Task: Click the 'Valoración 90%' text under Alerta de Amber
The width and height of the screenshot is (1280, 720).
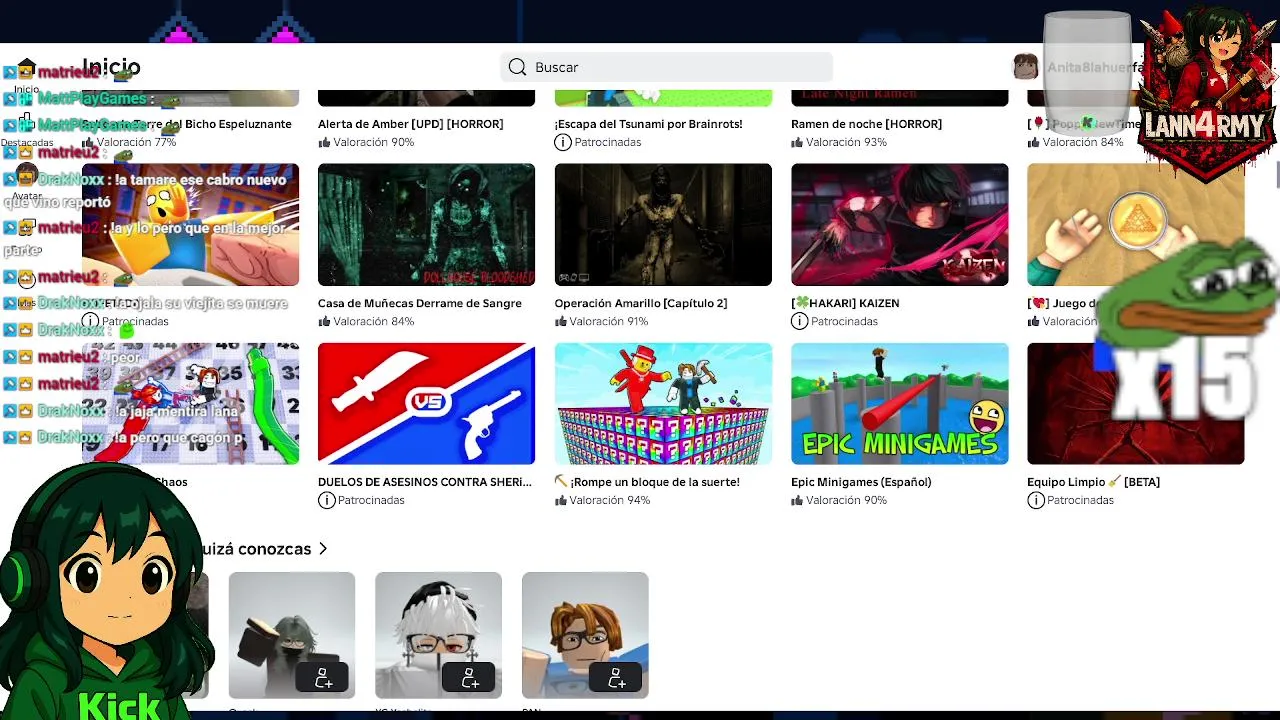Action: tap(373, 142)
